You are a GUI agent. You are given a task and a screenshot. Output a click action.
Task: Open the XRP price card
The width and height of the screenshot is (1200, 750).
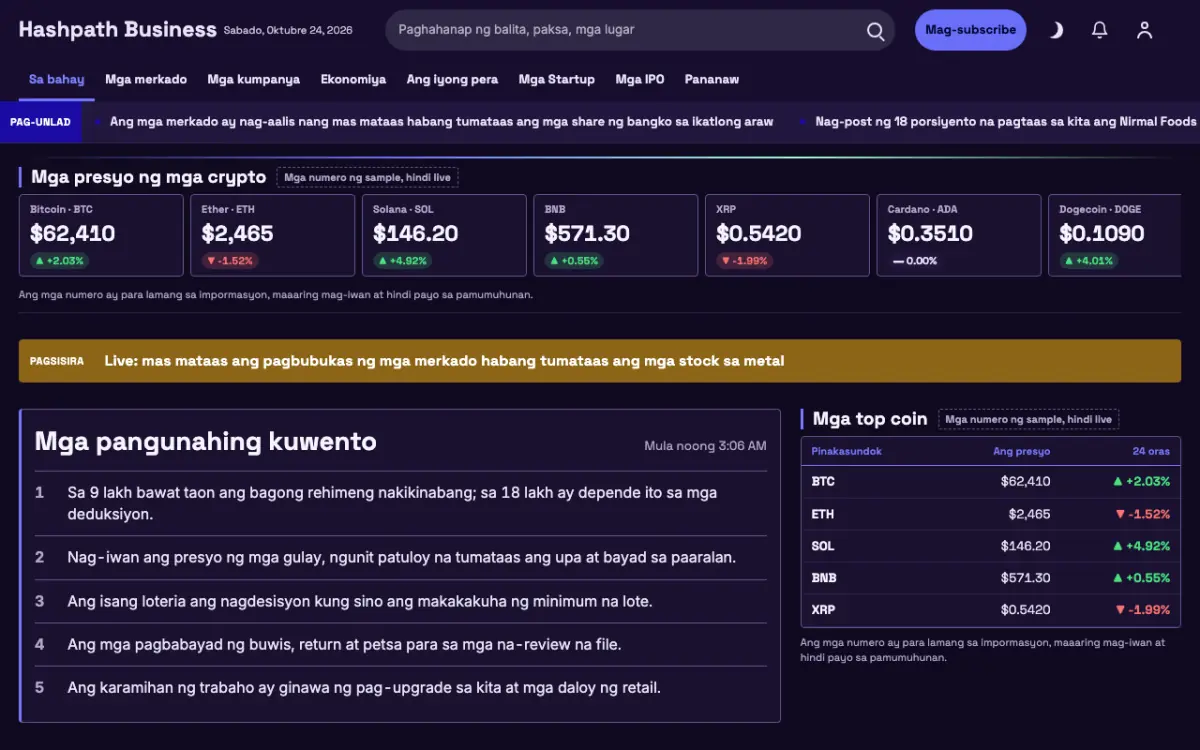(787, 235)
